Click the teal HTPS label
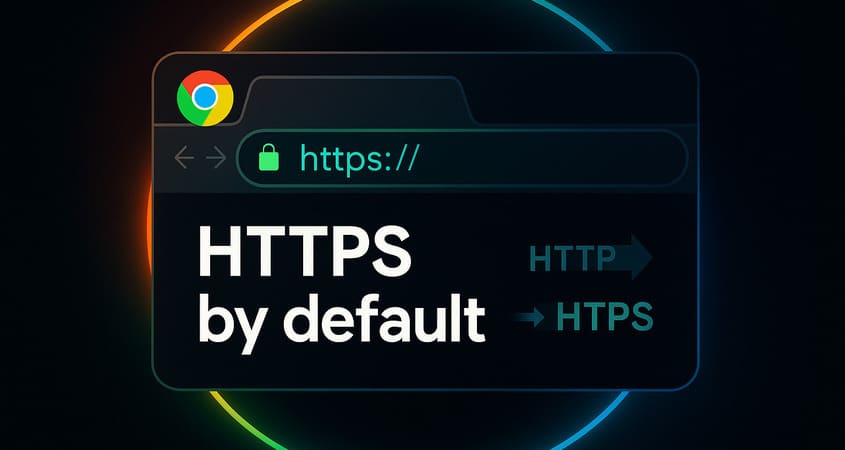845x450 pixels. (604, 316)
